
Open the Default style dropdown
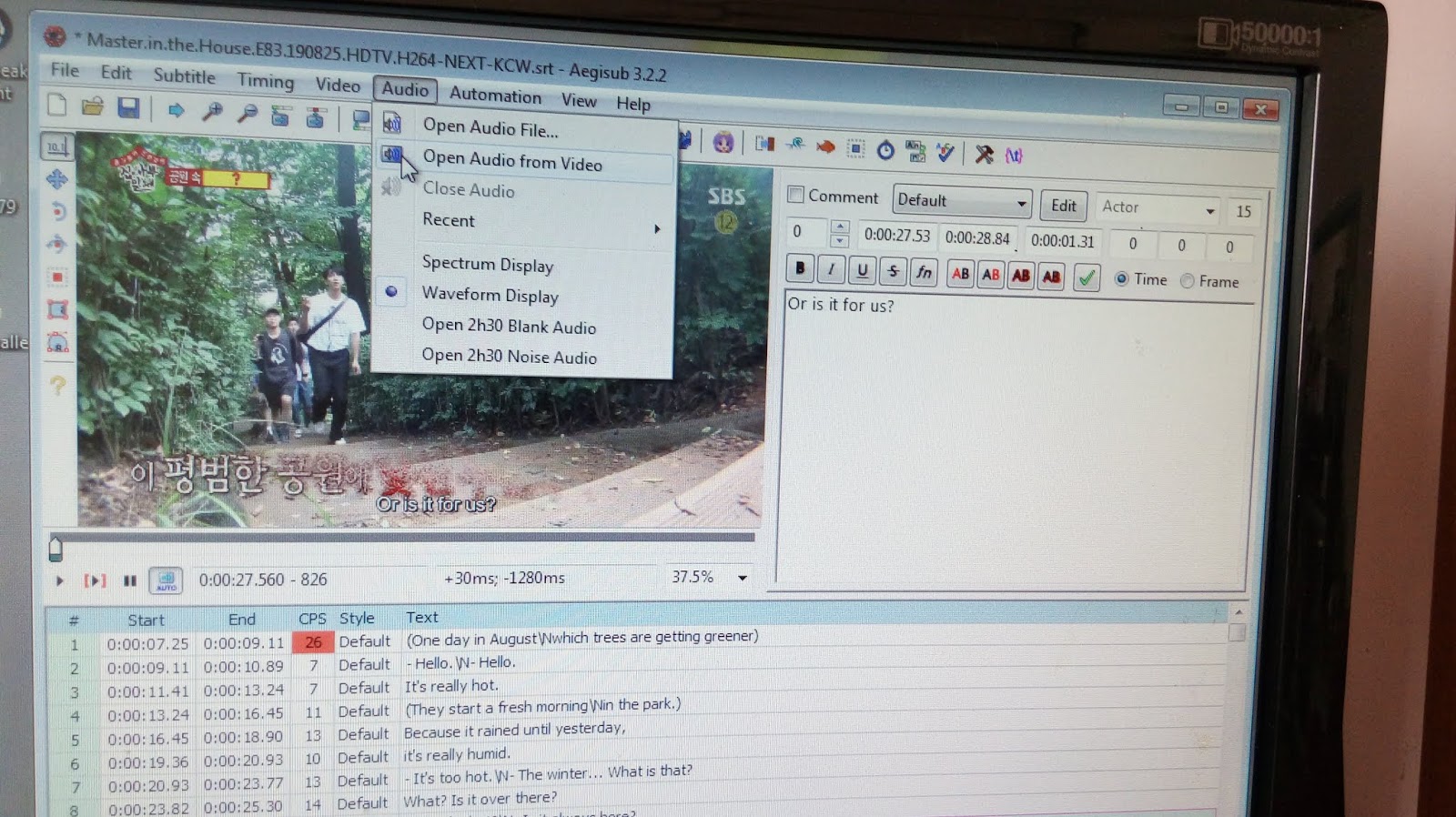tap(962, 201)
